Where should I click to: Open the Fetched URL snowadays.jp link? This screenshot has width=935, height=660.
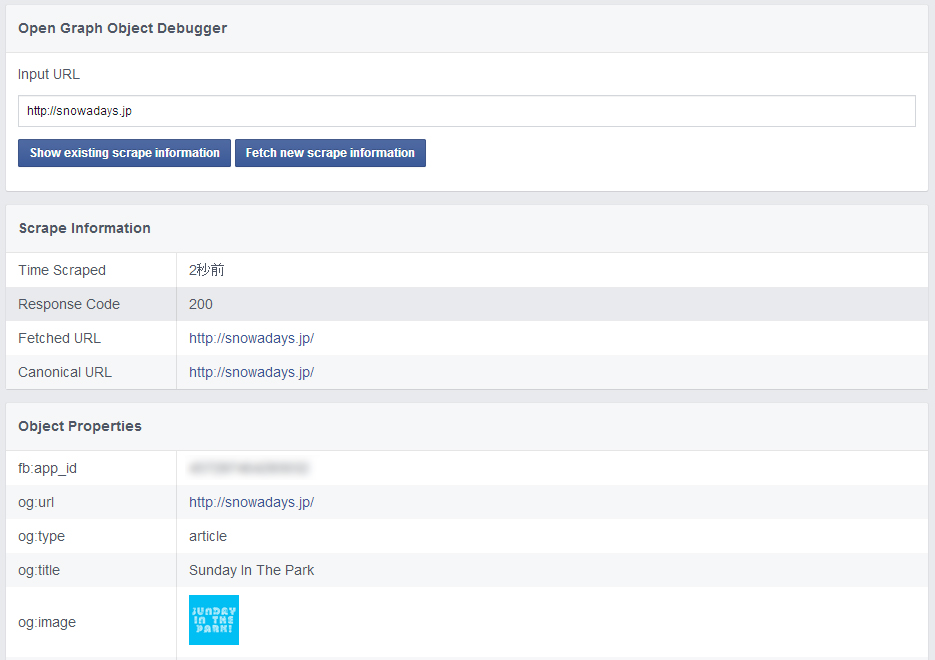[251, 338]
